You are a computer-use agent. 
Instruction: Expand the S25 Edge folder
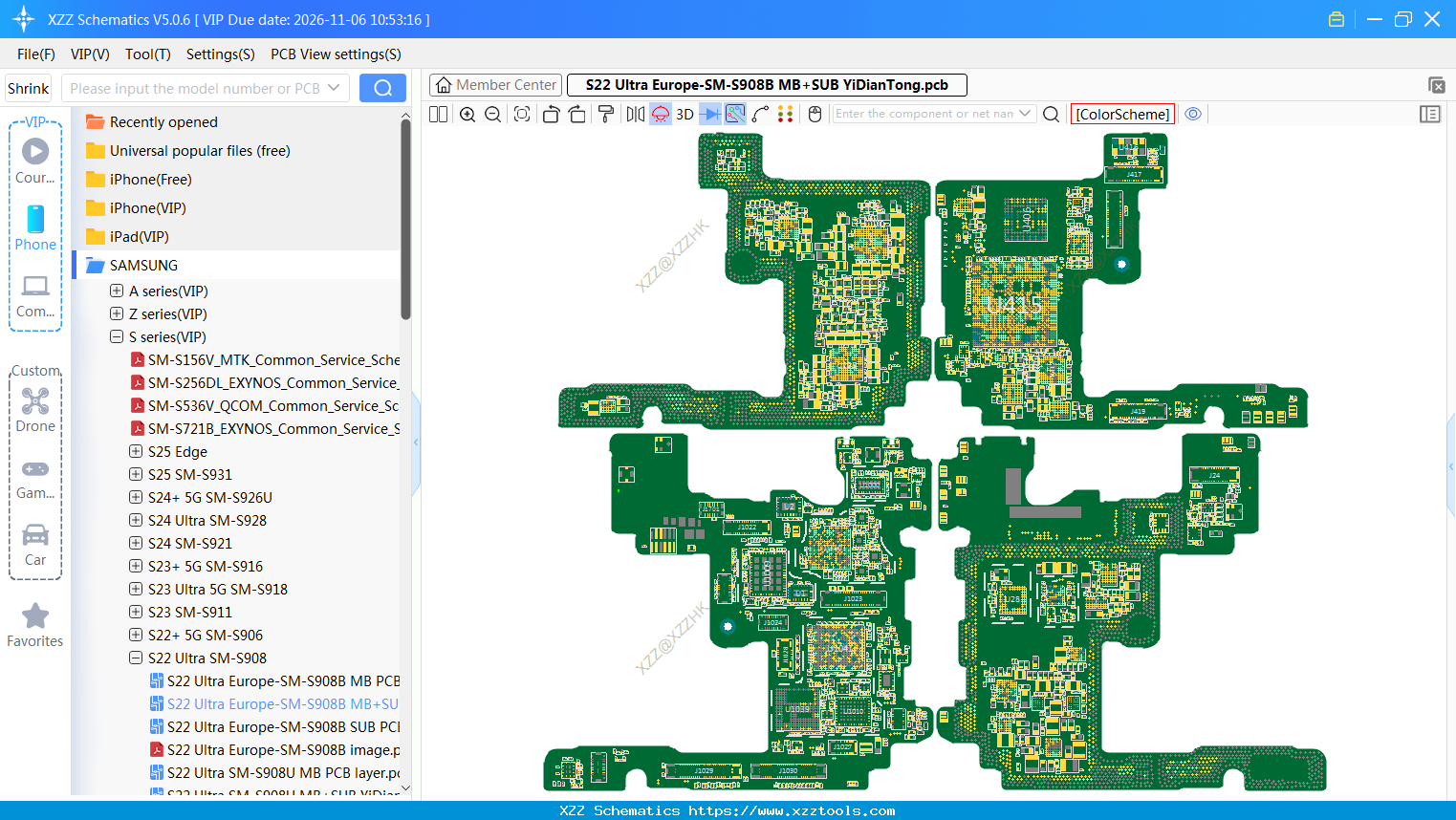(x=136, y=451)
